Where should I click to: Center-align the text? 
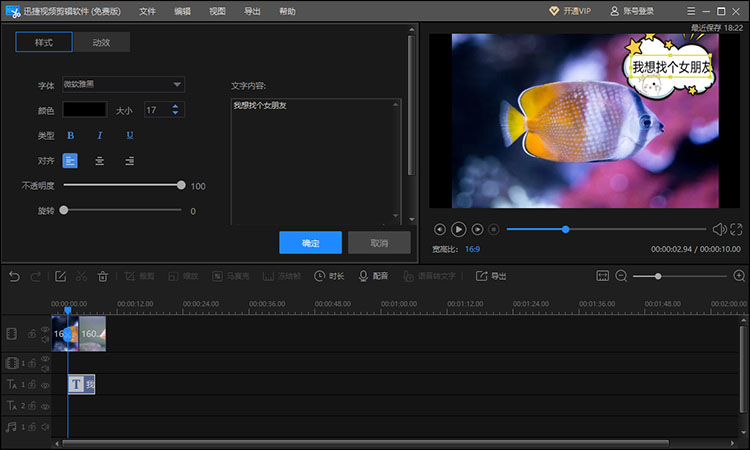(x=99, y=161)
